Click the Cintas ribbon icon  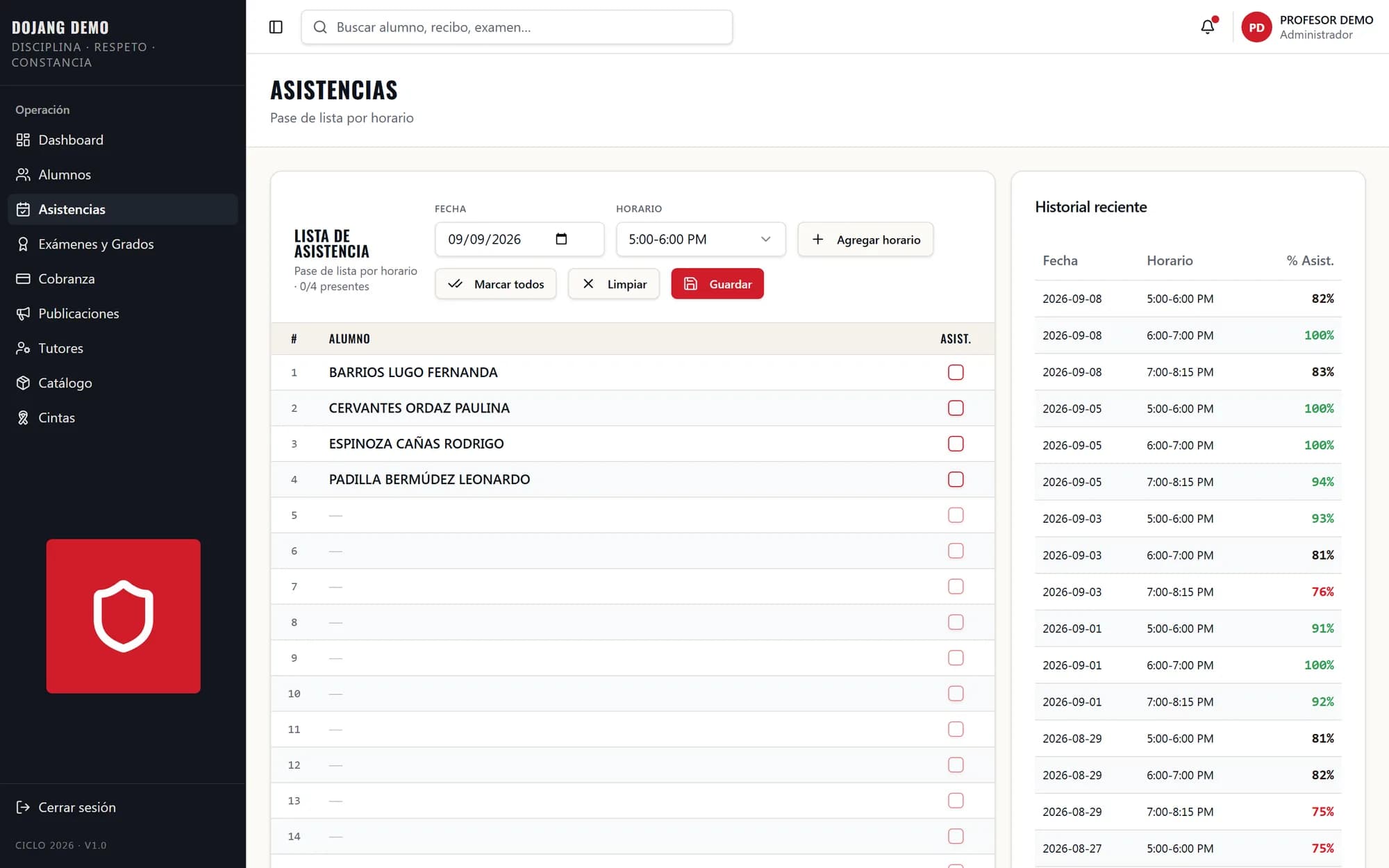[23, 417]
